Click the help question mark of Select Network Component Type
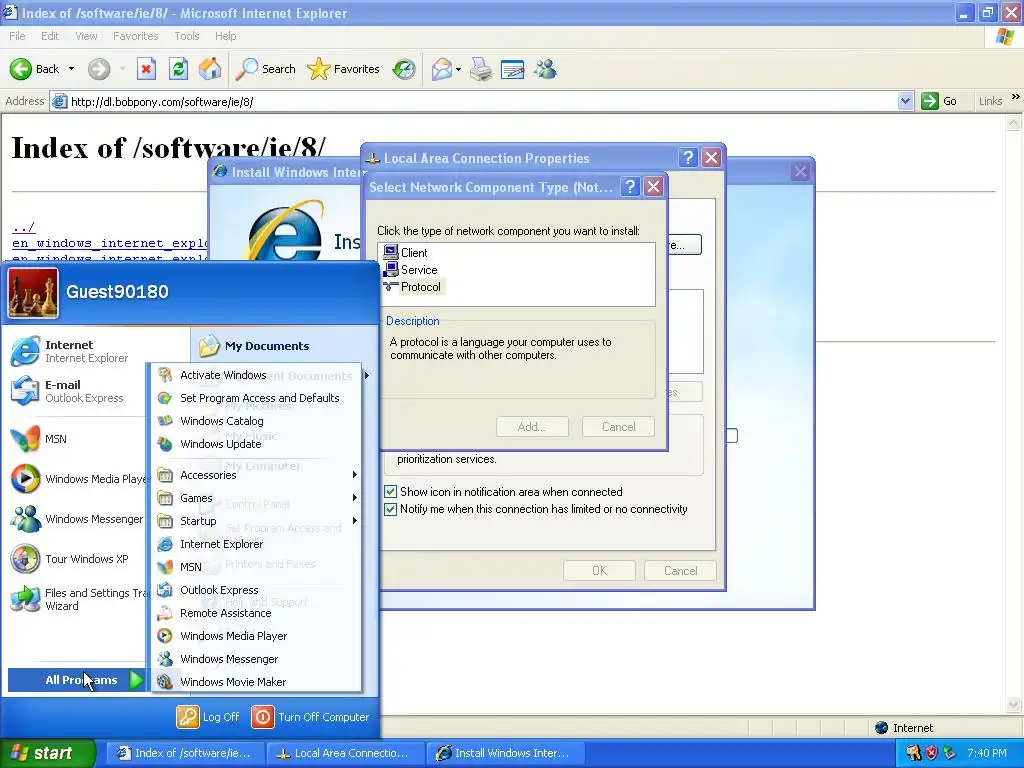 tap(630, 187)
